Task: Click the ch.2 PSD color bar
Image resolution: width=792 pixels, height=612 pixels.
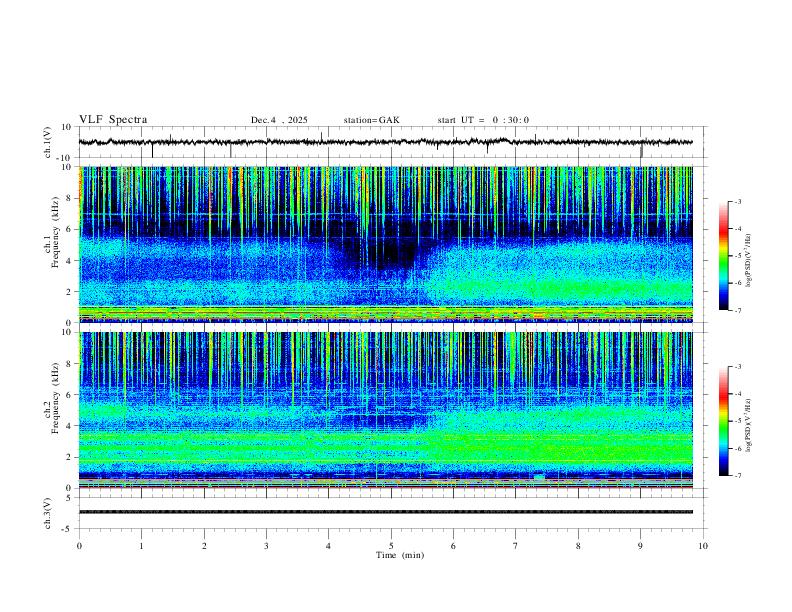Action: click(723, 421)
